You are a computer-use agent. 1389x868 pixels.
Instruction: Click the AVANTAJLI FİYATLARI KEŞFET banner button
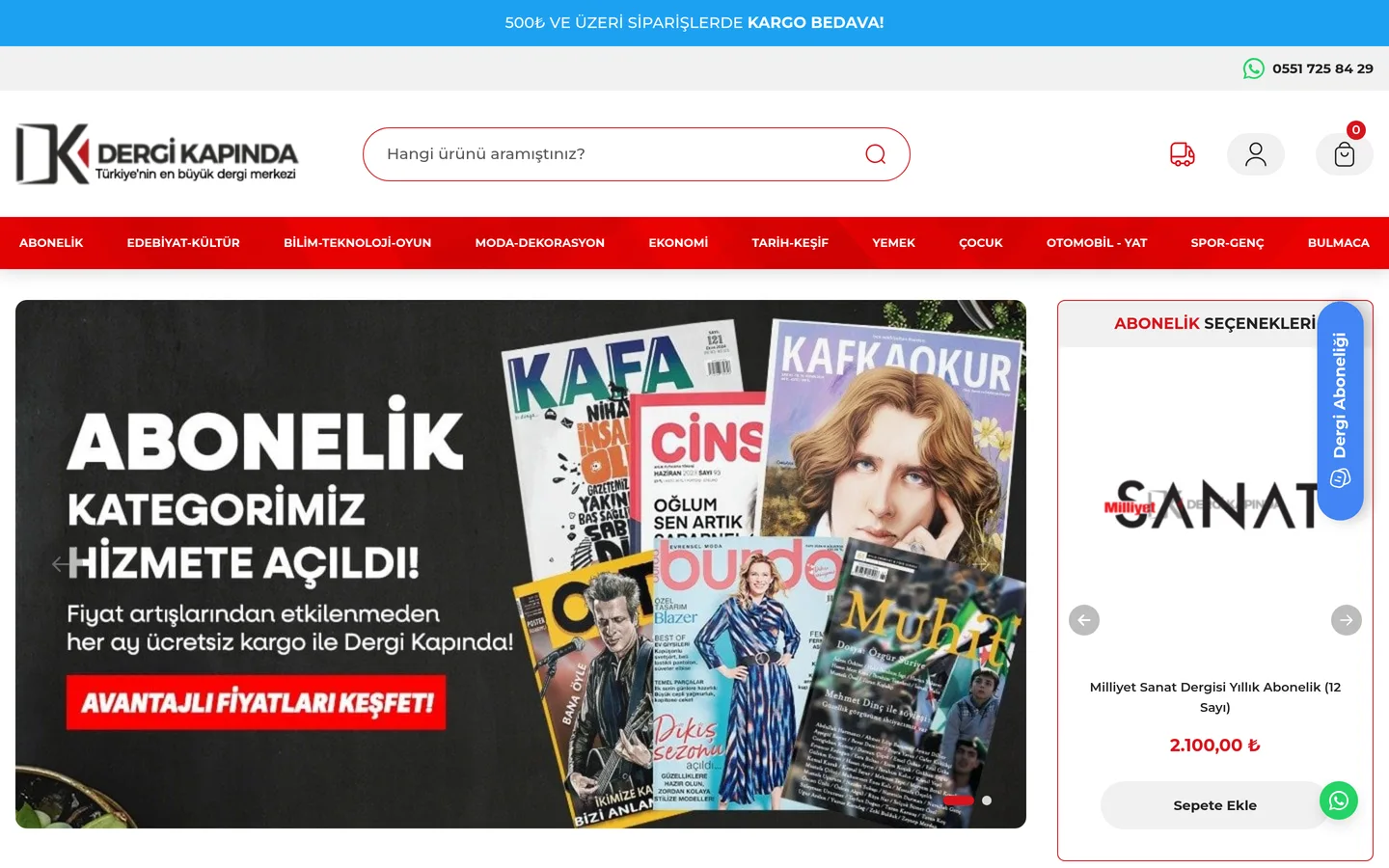tap(258, 702)
